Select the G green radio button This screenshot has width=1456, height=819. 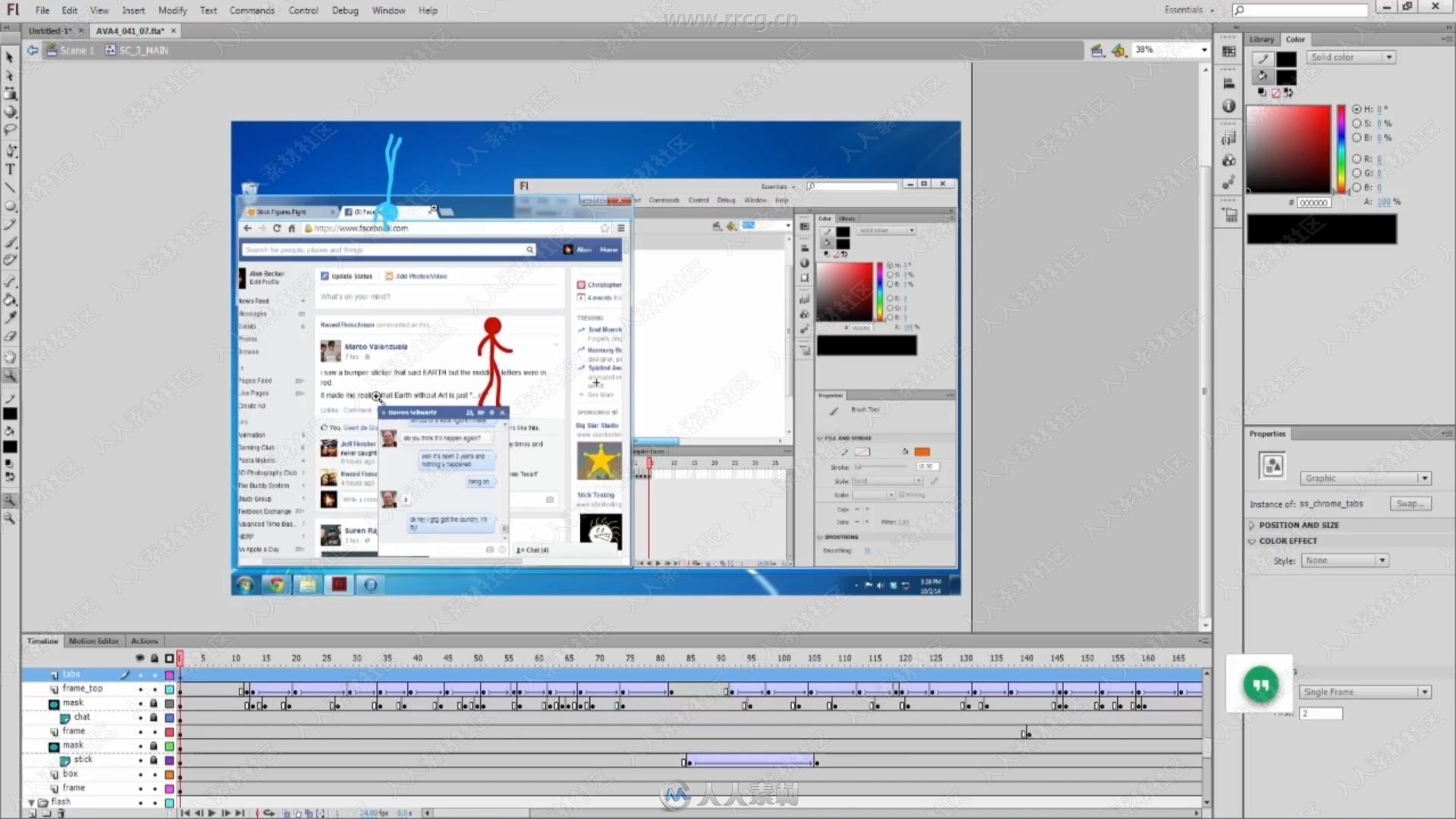coord(1357,173)
